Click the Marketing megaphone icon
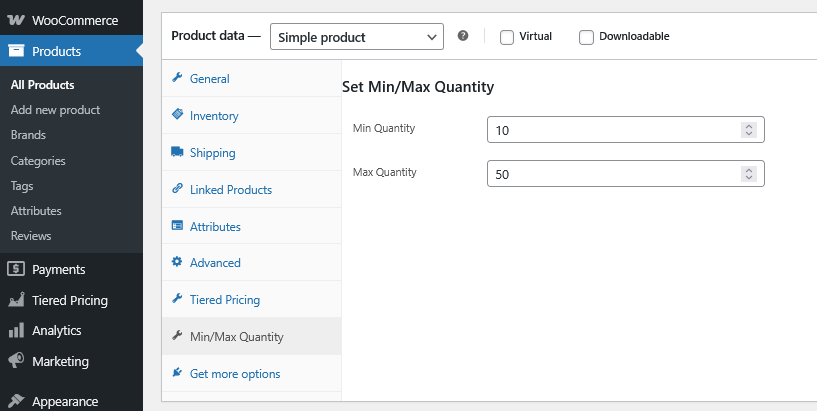Viewport: 817px width, 411px height. point(16,361)
